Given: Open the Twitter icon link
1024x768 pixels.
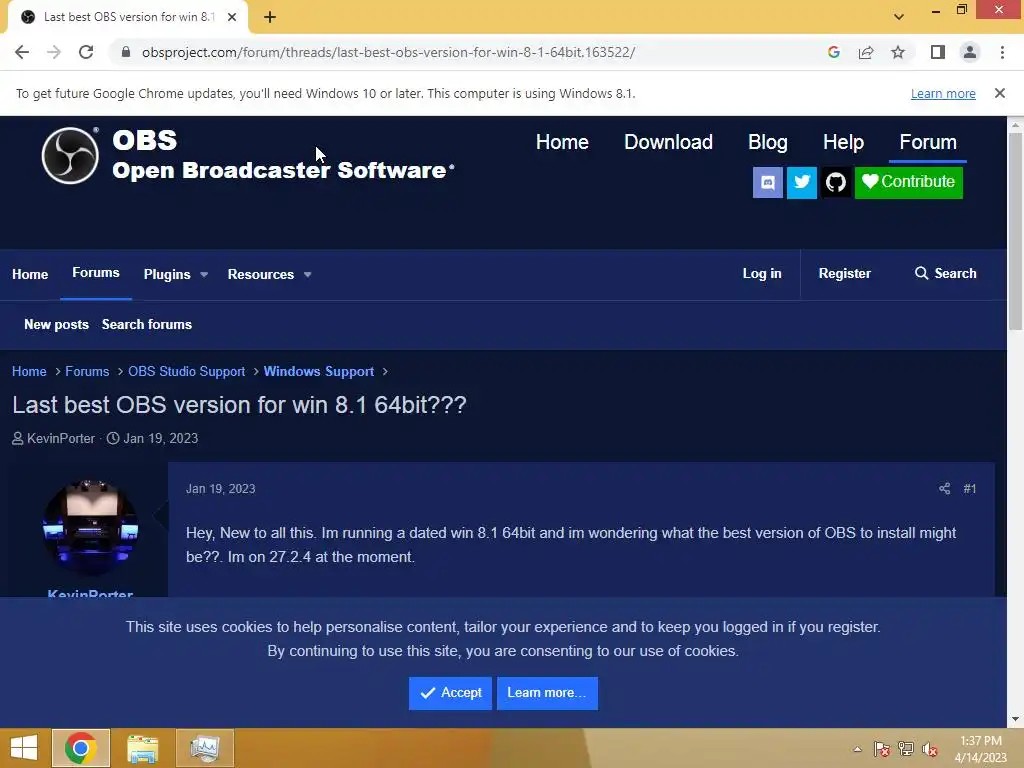Looking at the screenshot, I should (802, 182).
